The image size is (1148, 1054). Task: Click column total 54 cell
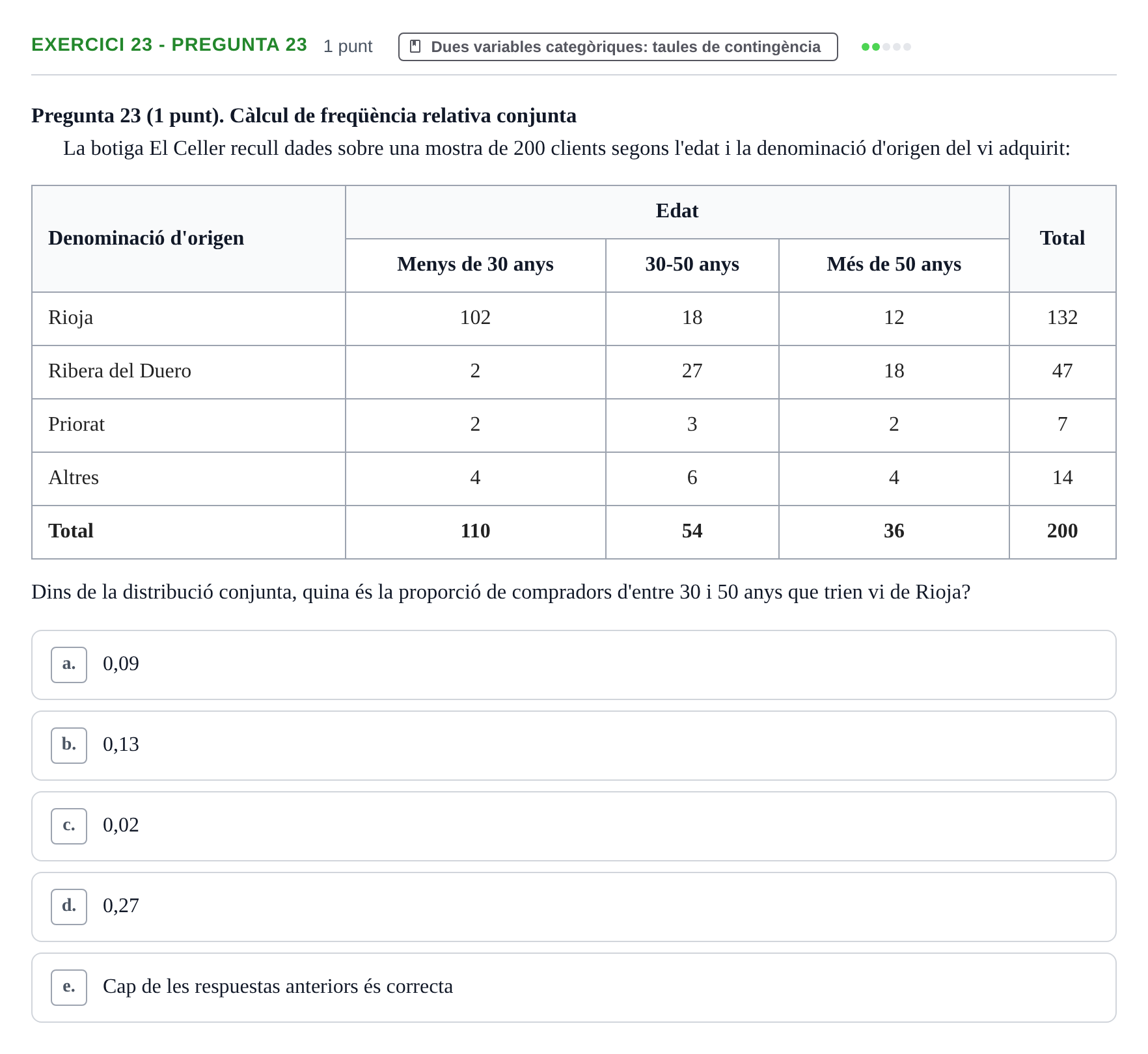(692, 531)
